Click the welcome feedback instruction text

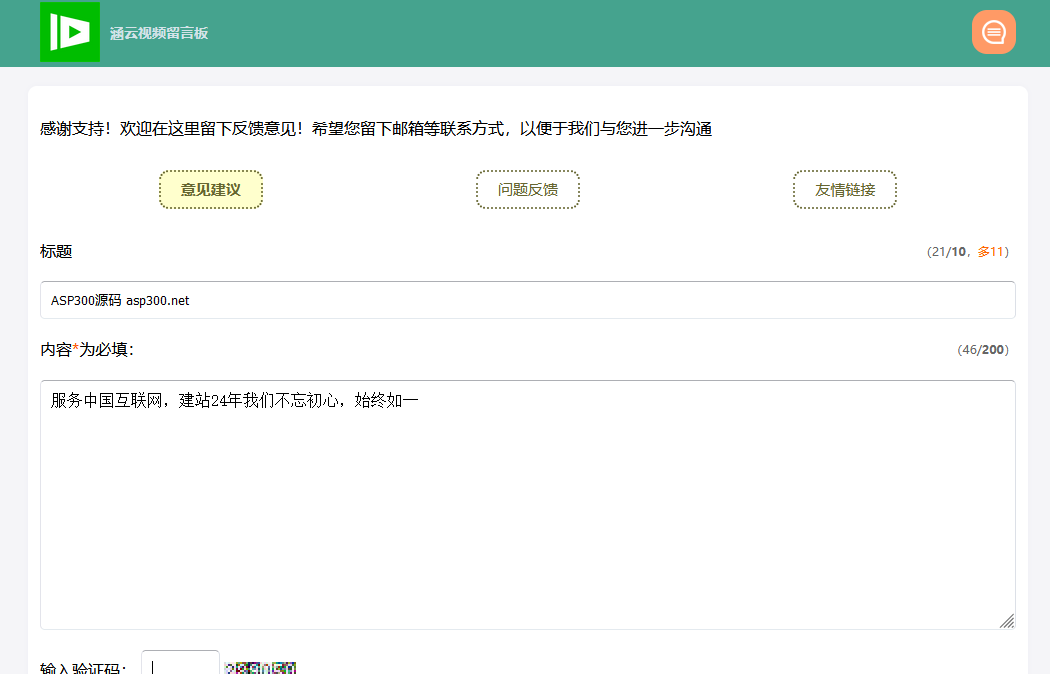pos(375,129)
